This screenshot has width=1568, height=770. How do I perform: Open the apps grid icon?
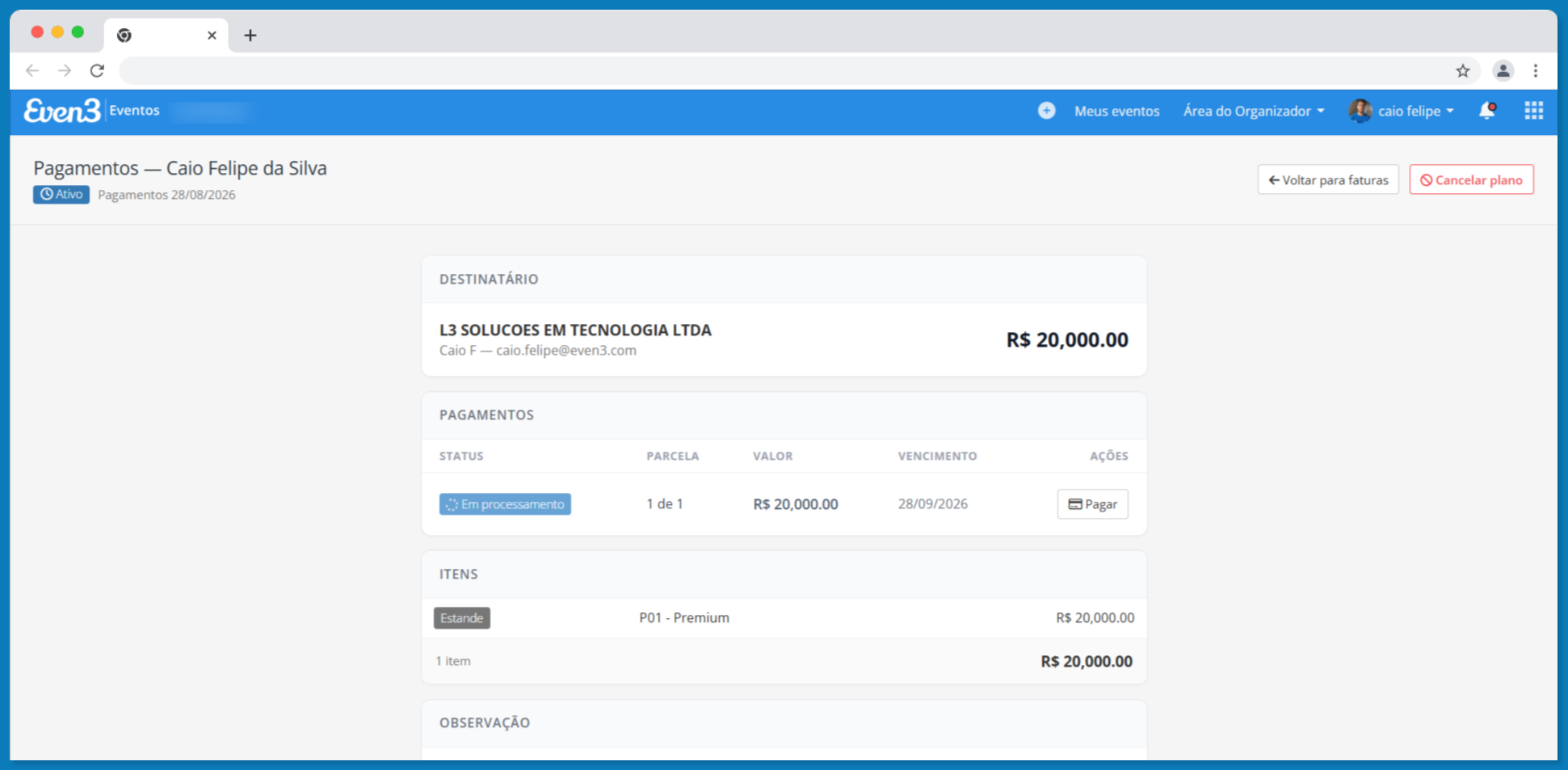point(1533,111)
